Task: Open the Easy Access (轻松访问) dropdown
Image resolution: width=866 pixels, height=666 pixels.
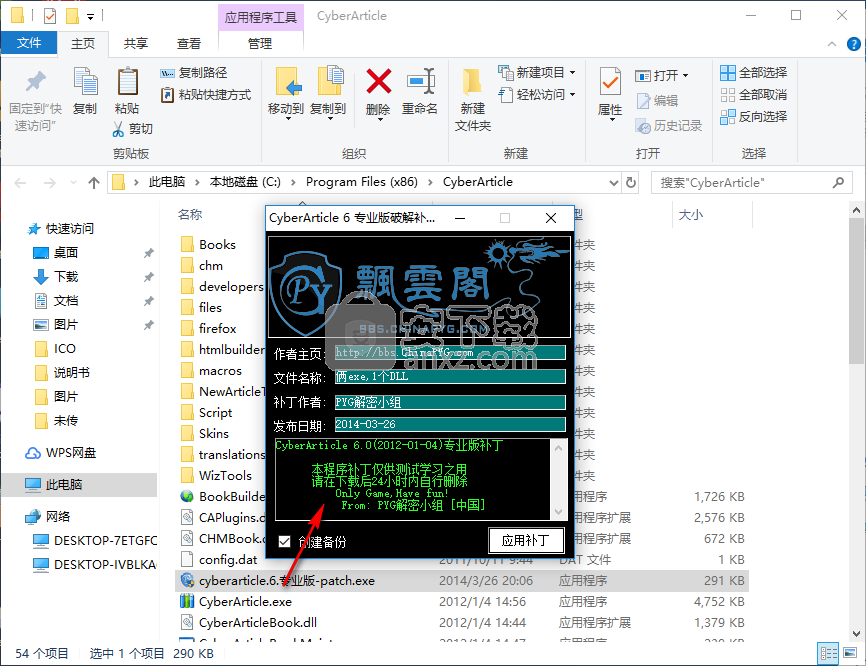Action: (x=537, y=94)
